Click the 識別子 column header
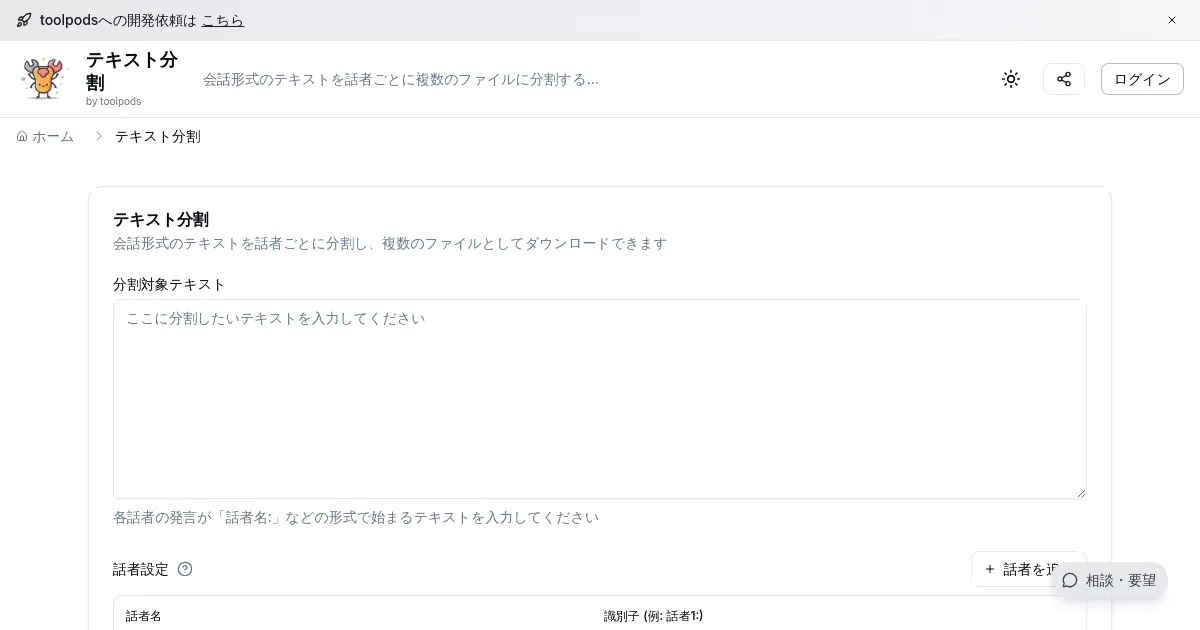 653,616
